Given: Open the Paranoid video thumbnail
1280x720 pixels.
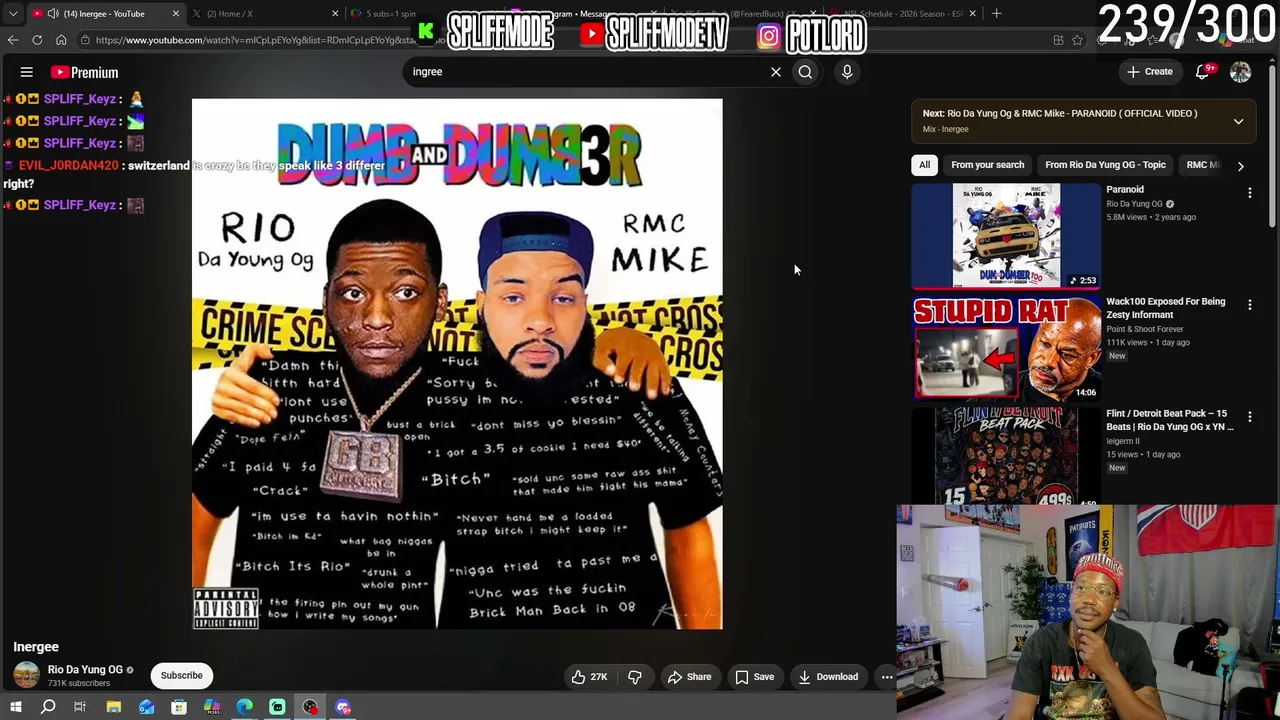Looking at the screenshot, I should (x=1006, y=236).
